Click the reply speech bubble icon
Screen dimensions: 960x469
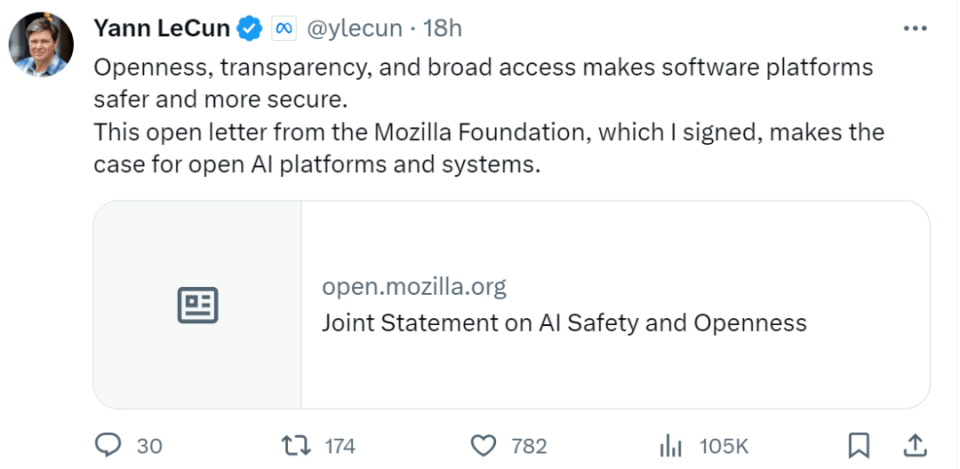click(x=108, y=445)
